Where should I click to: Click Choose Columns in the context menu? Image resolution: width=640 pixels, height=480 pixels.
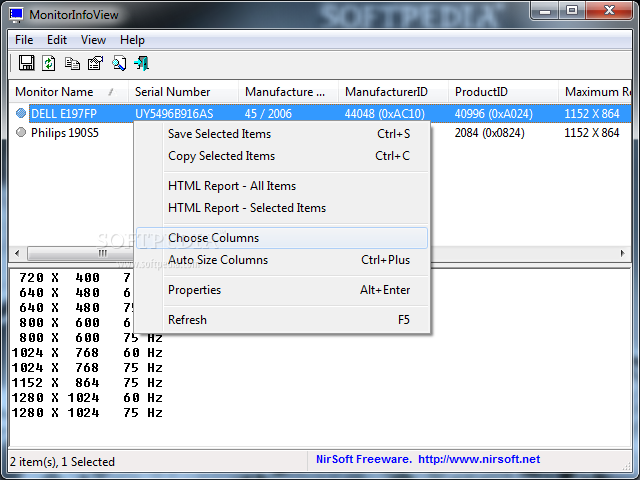click(282, 238)
